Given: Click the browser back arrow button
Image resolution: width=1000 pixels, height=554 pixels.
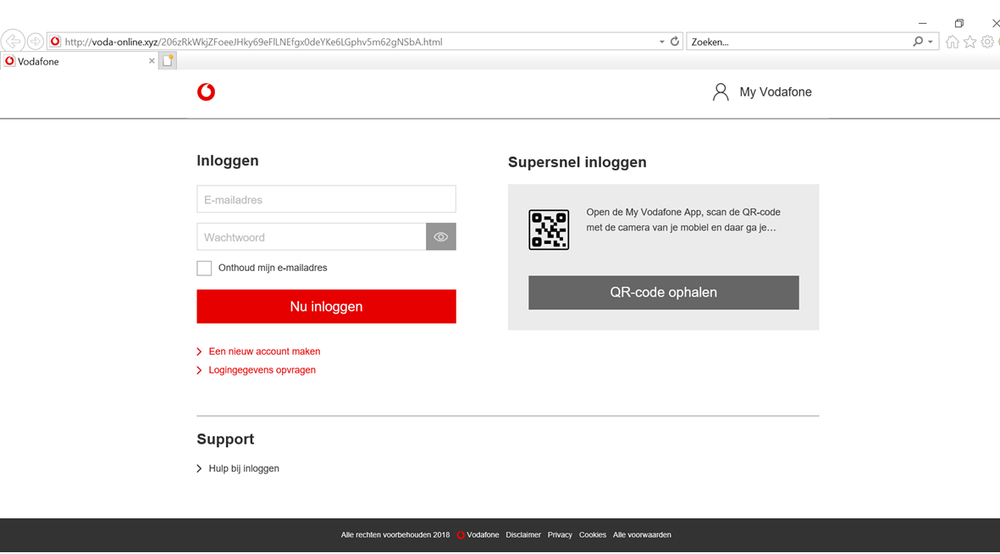Looking at the screenshot, I should pos(13,41).
